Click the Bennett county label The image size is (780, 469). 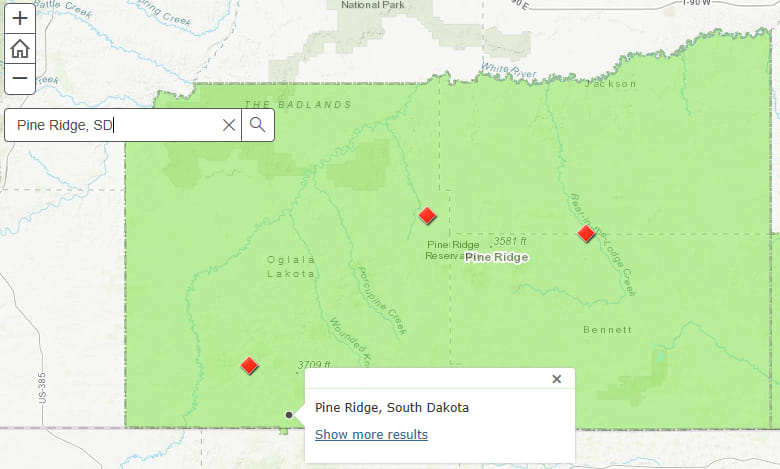pyautogui.click(x=608, y=329)
